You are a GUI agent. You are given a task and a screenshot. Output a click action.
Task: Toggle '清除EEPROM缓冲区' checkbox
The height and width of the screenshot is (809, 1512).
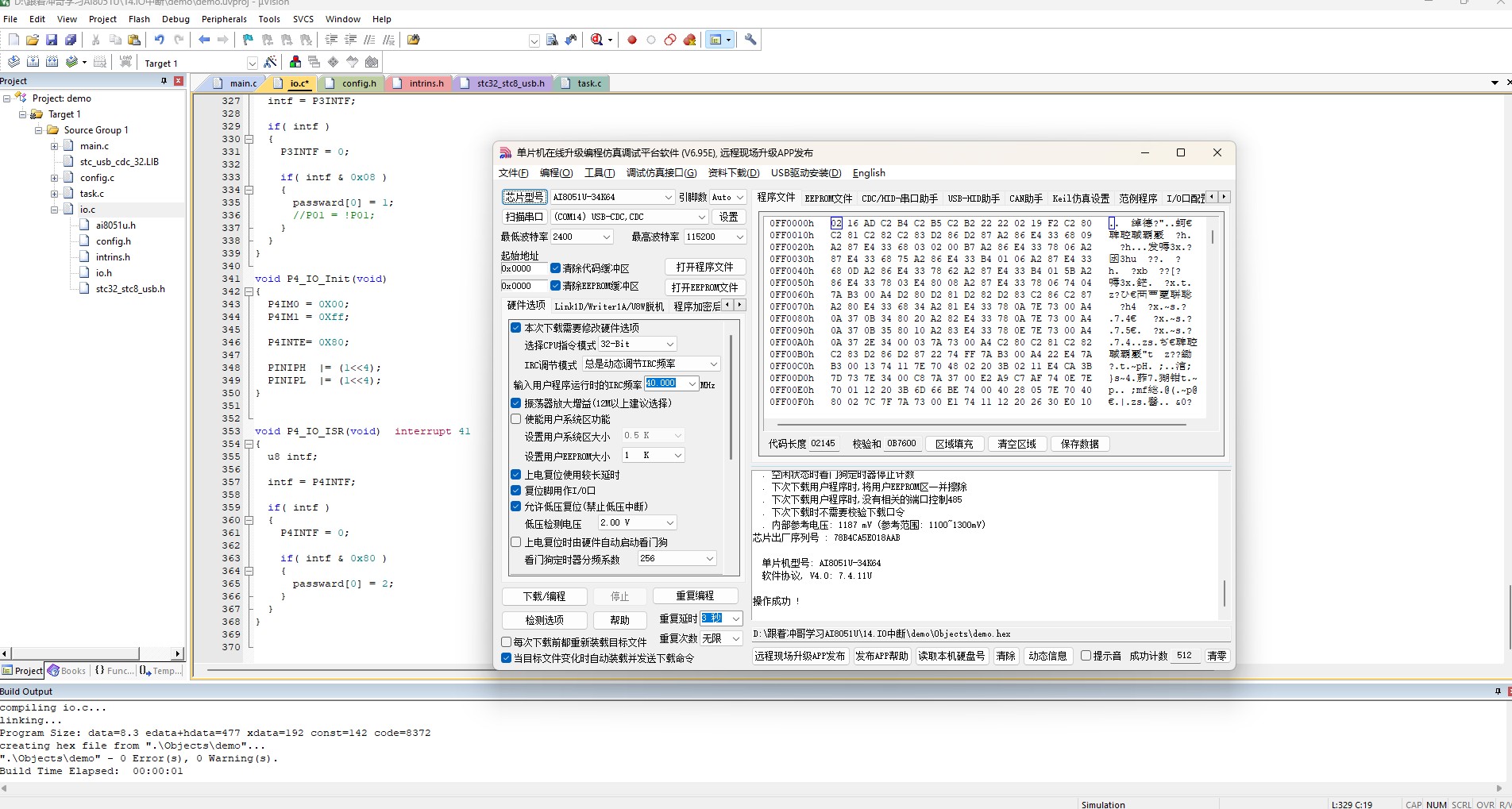coord(555,286)
